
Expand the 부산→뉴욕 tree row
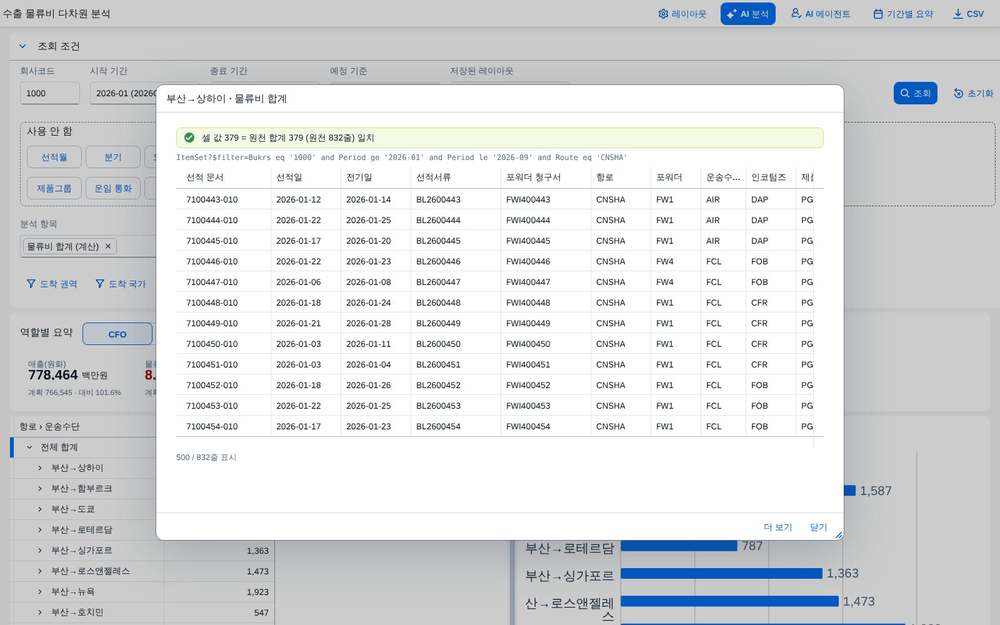[x=40, y=591]
